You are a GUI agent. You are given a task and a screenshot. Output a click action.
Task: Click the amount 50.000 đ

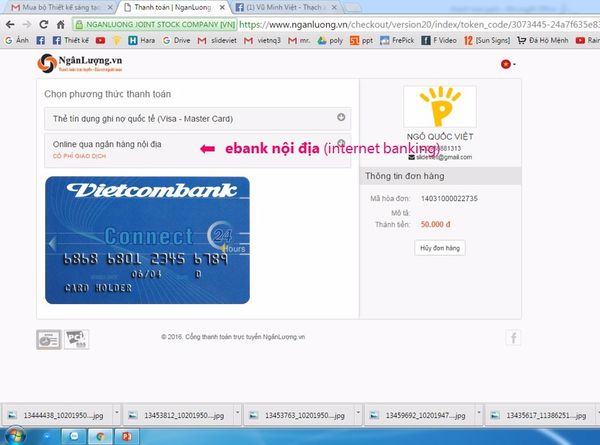[x=435, y=224]
